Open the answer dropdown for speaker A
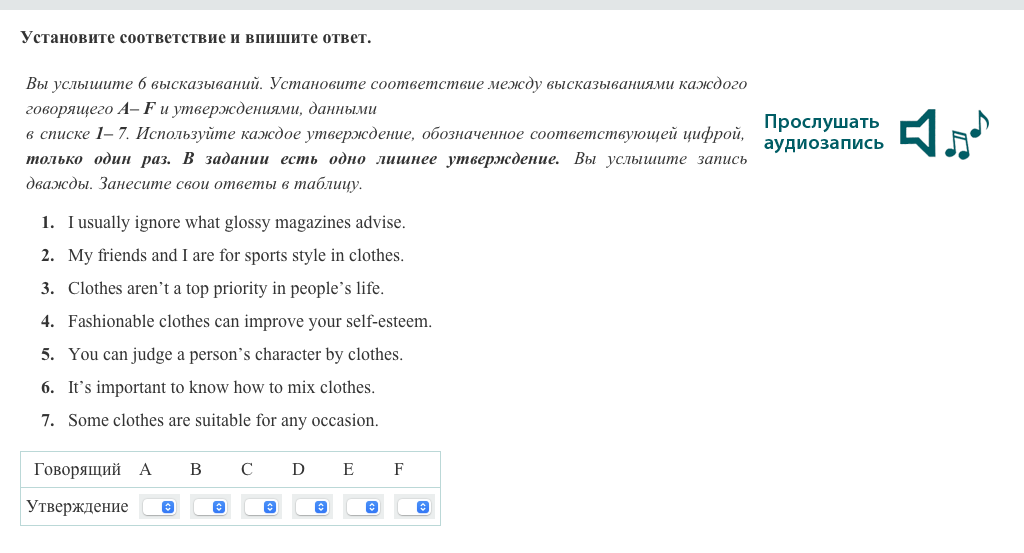 coord(159,507)
